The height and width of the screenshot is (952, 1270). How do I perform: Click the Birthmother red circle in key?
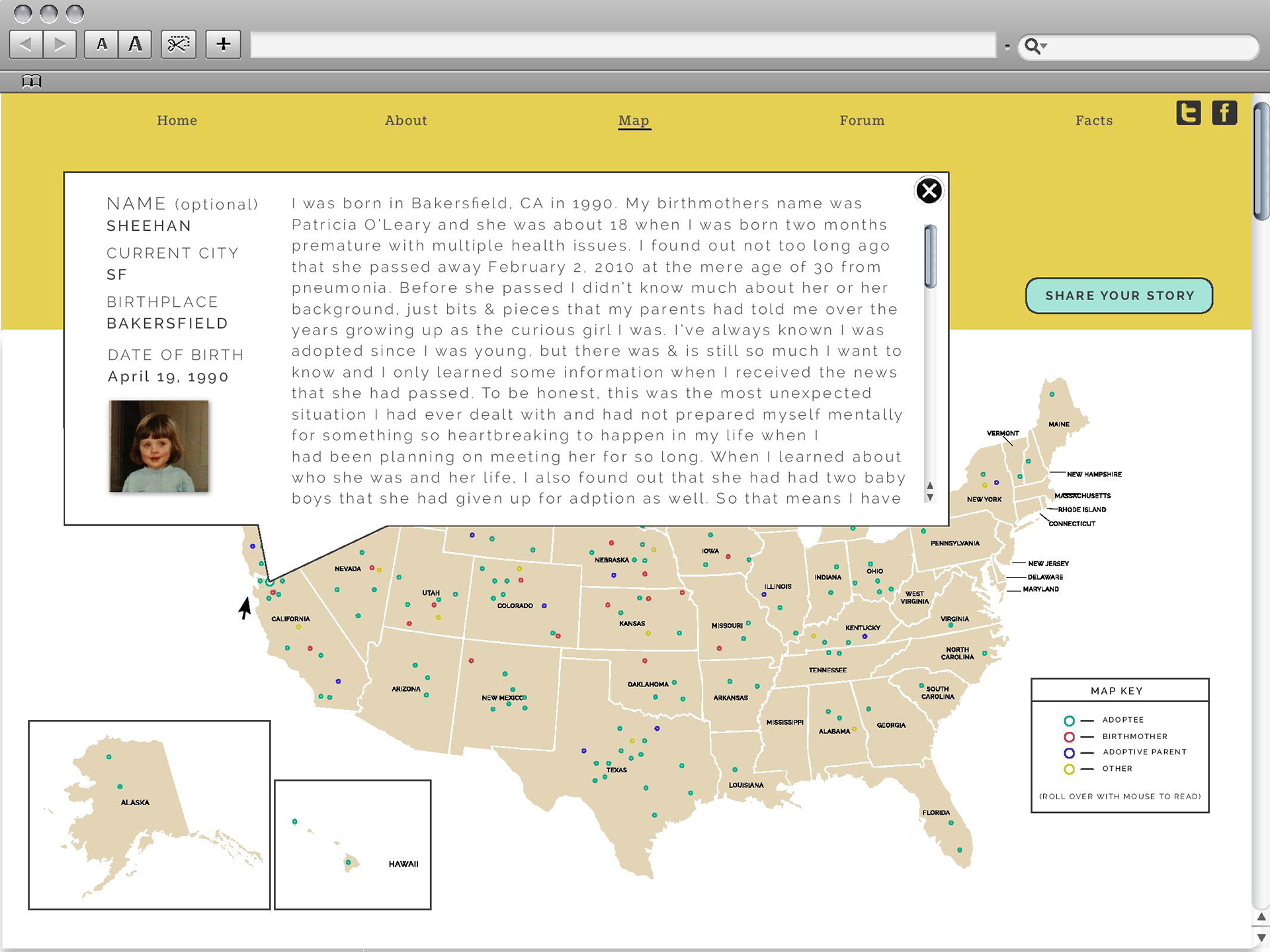tap(1069, 737)
